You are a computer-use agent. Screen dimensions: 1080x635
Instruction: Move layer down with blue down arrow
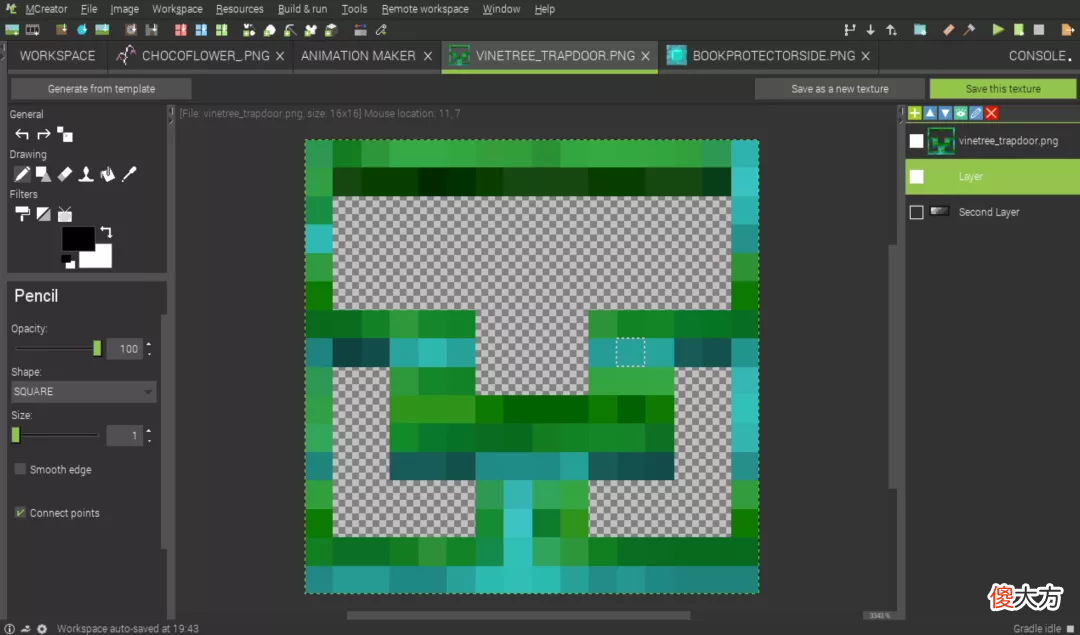[x=945, y=113]
